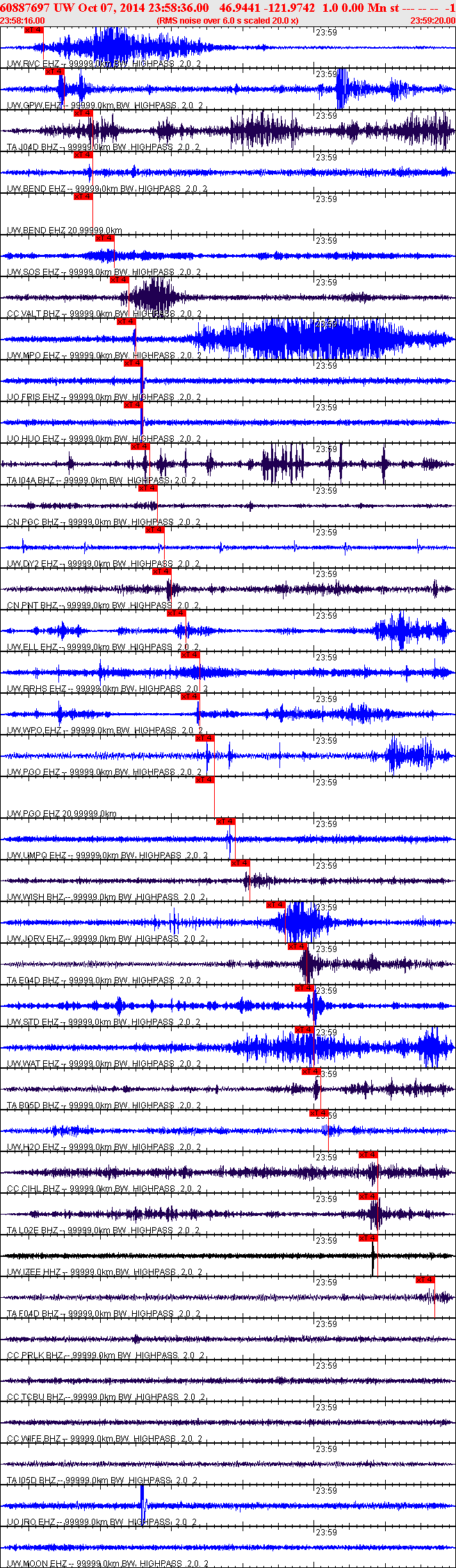Click the UW.RVC EHZ station label
This screenshot has width=456, height=1568.
click(104, 63)
